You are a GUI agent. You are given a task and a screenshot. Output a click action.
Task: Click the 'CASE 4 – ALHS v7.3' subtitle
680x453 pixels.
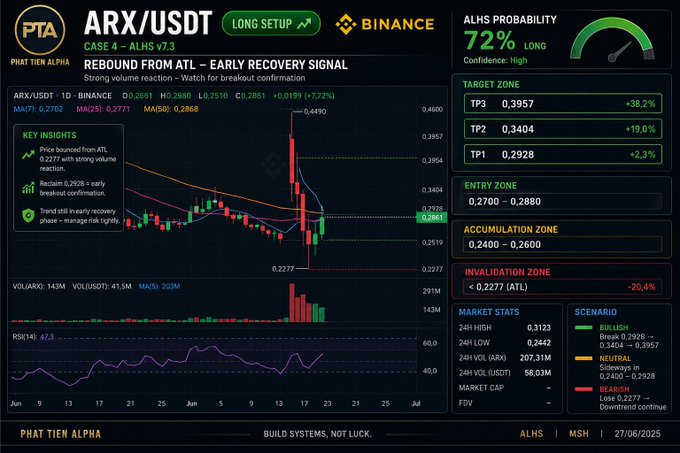click(129, 46)
